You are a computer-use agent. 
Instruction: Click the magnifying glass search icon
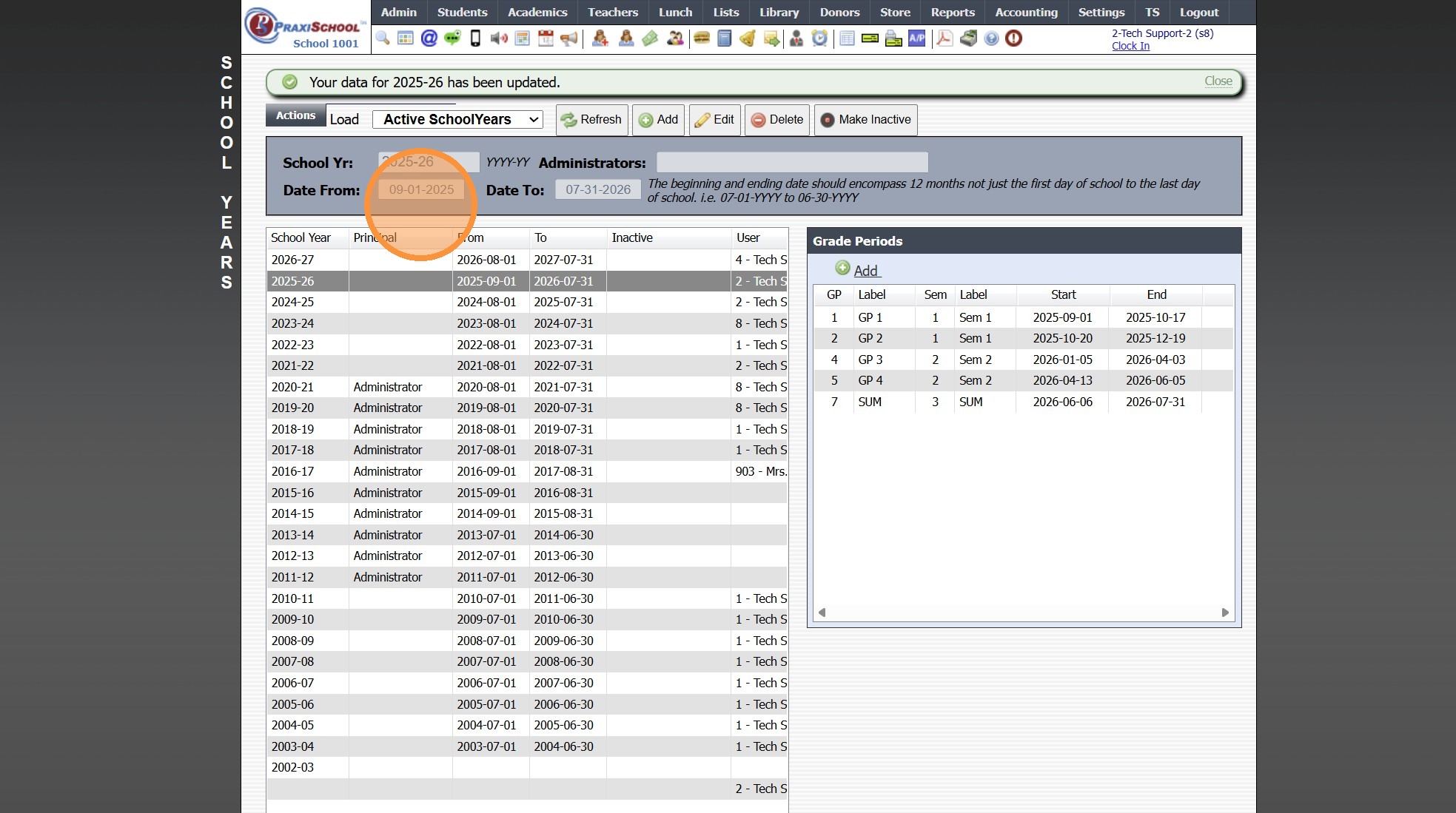click(383, 38)
